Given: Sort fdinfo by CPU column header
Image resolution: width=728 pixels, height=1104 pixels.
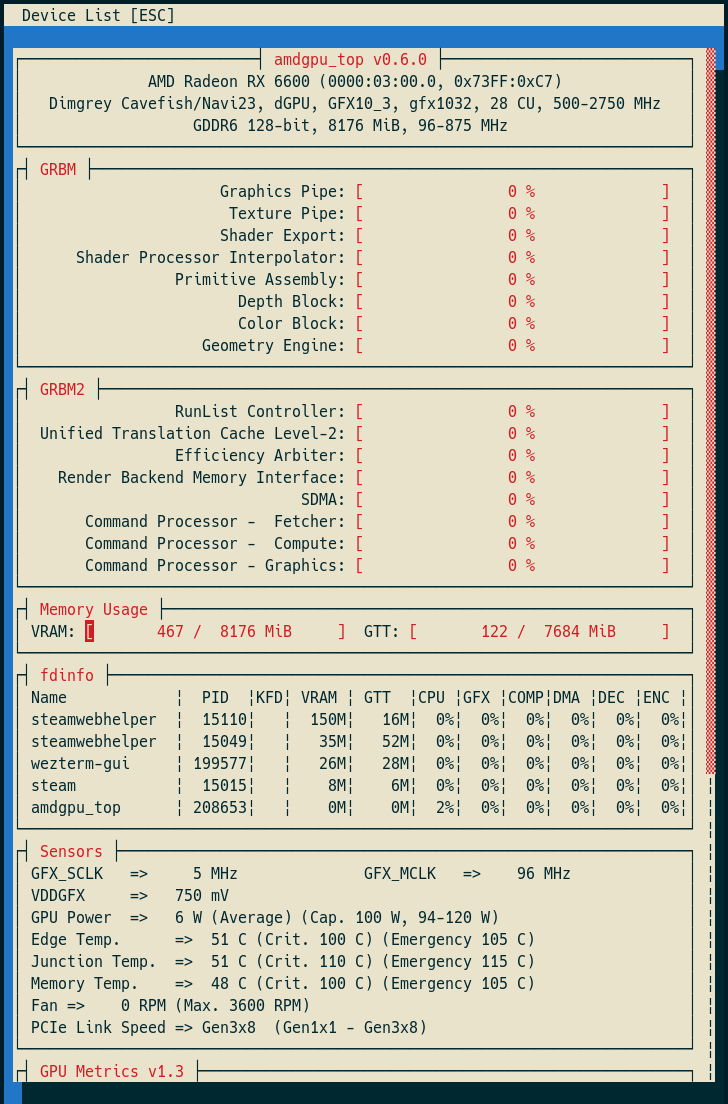Looking at the screenshot, I should point(431,698).
